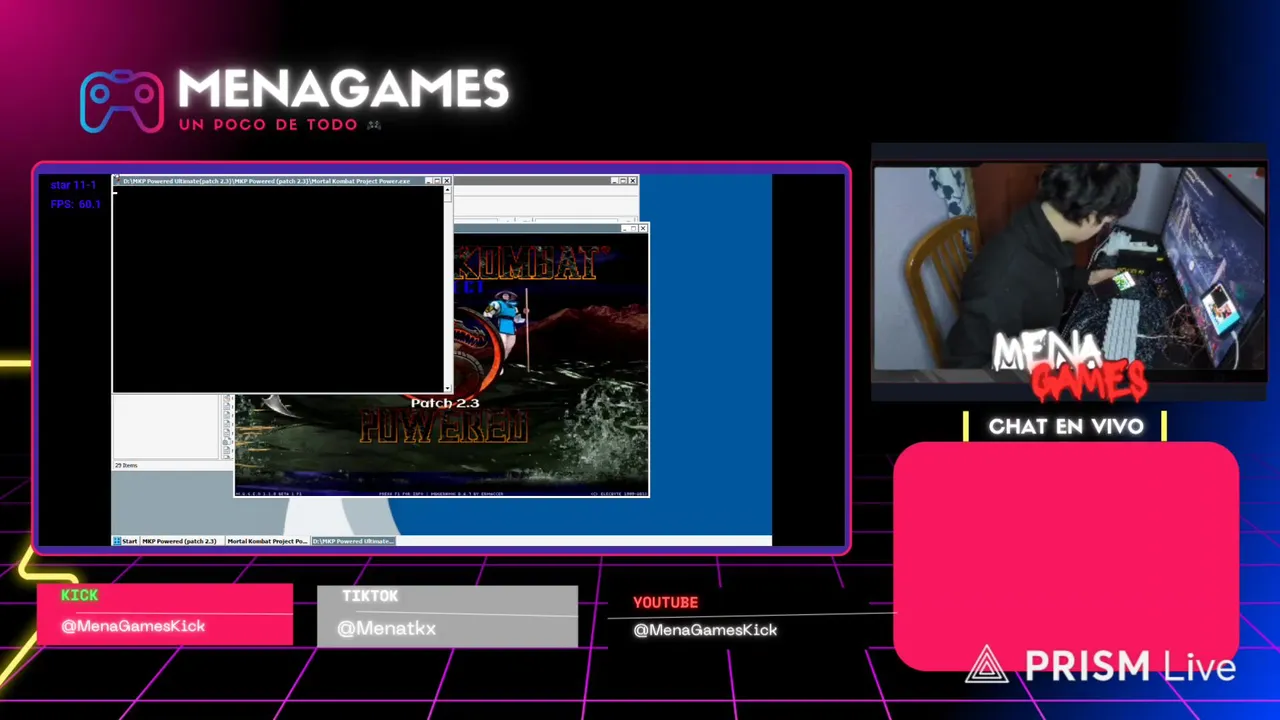Click the POWERED logo in game window
Viewport: 1280px width, 720px height.
[443, 427]
